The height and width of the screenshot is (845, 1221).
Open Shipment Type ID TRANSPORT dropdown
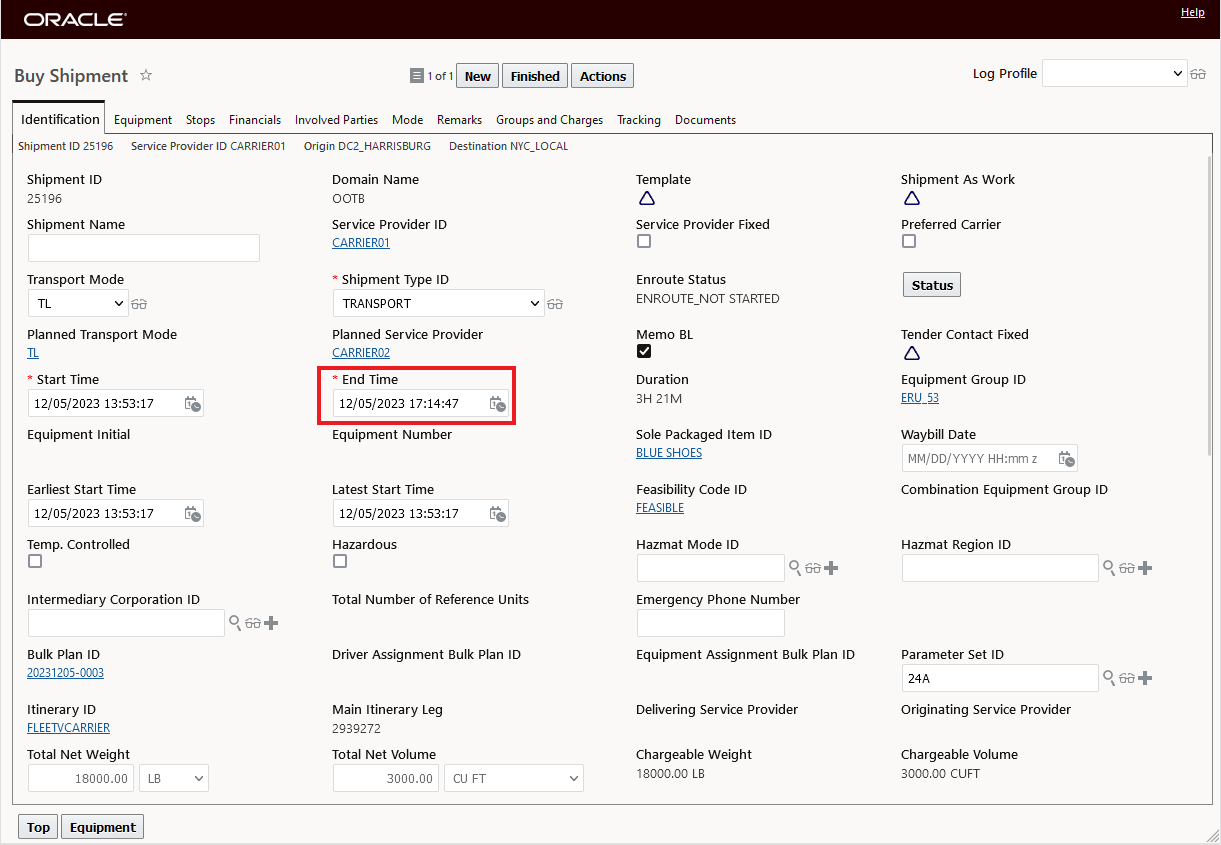[438, 303]
